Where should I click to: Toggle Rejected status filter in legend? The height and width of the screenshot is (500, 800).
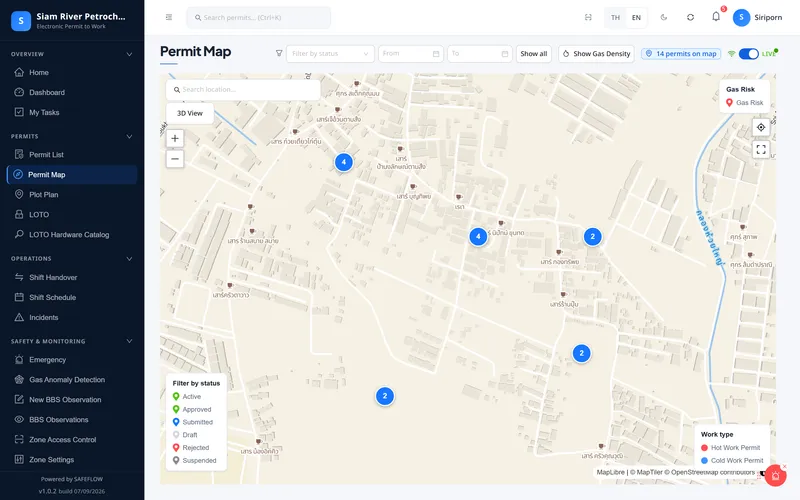pos(191,447)
